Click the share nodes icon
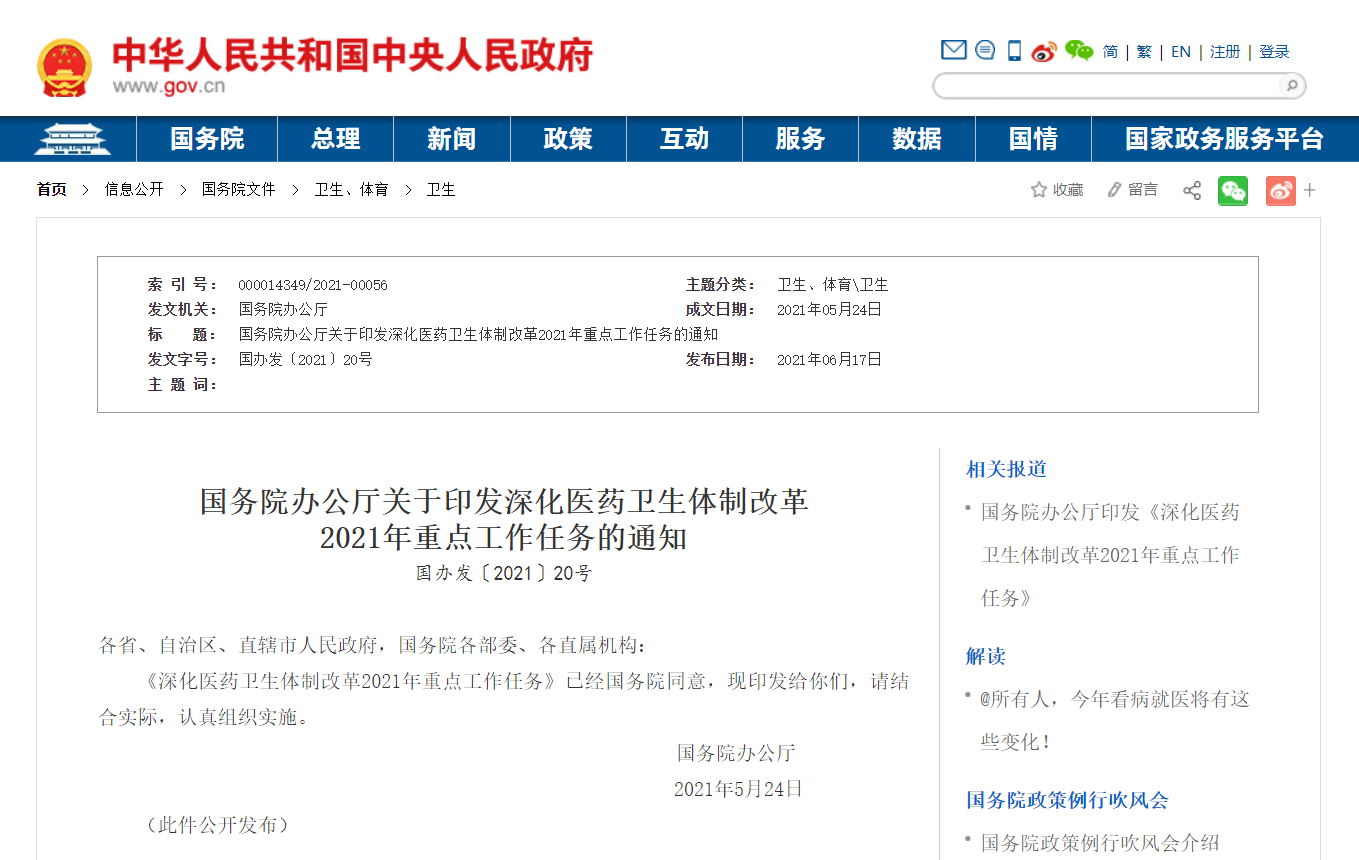Screen dimensions: 1359x860 tap(1192, 190)
